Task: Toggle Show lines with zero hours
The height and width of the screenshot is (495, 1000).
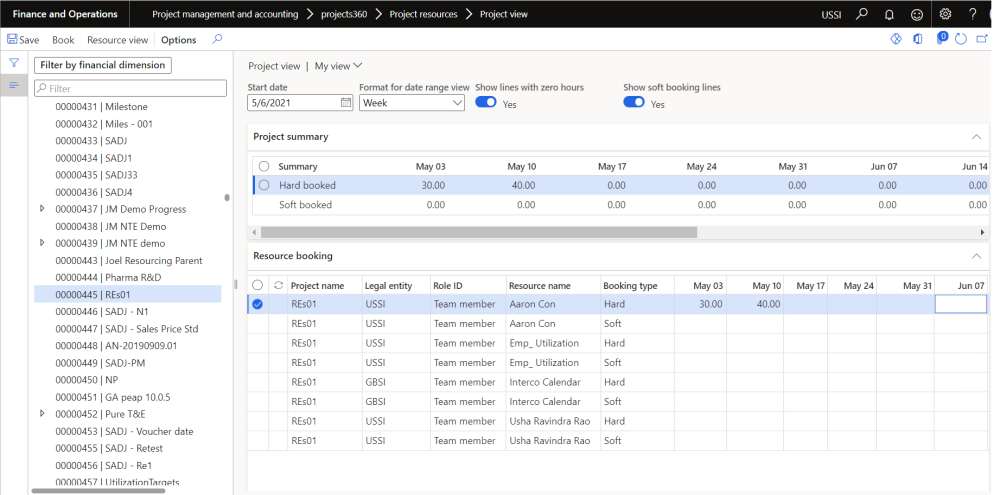Action: tap(486, 103)
